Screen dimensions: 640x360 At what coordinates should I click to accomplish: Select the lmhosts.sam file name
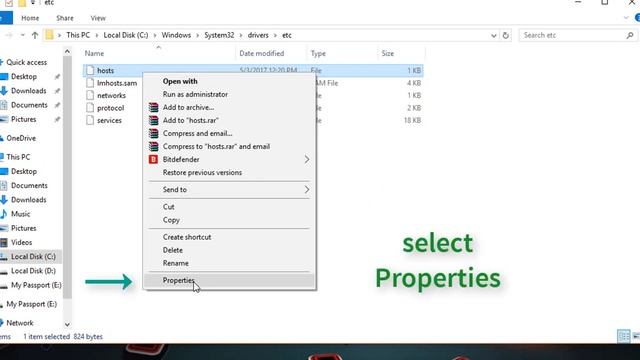[117, 83]
